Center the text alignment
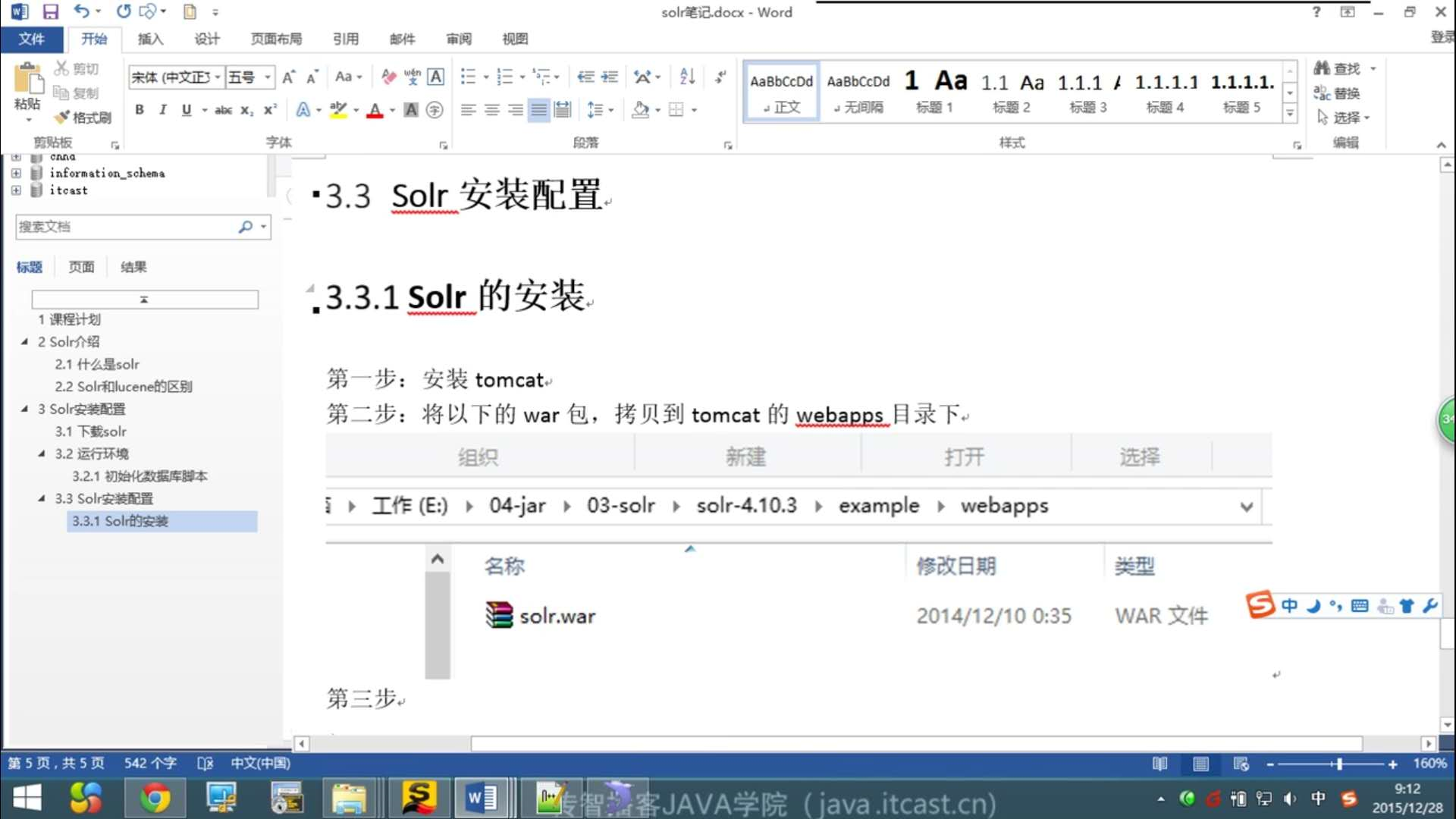1456x819 pixels. 491,110
